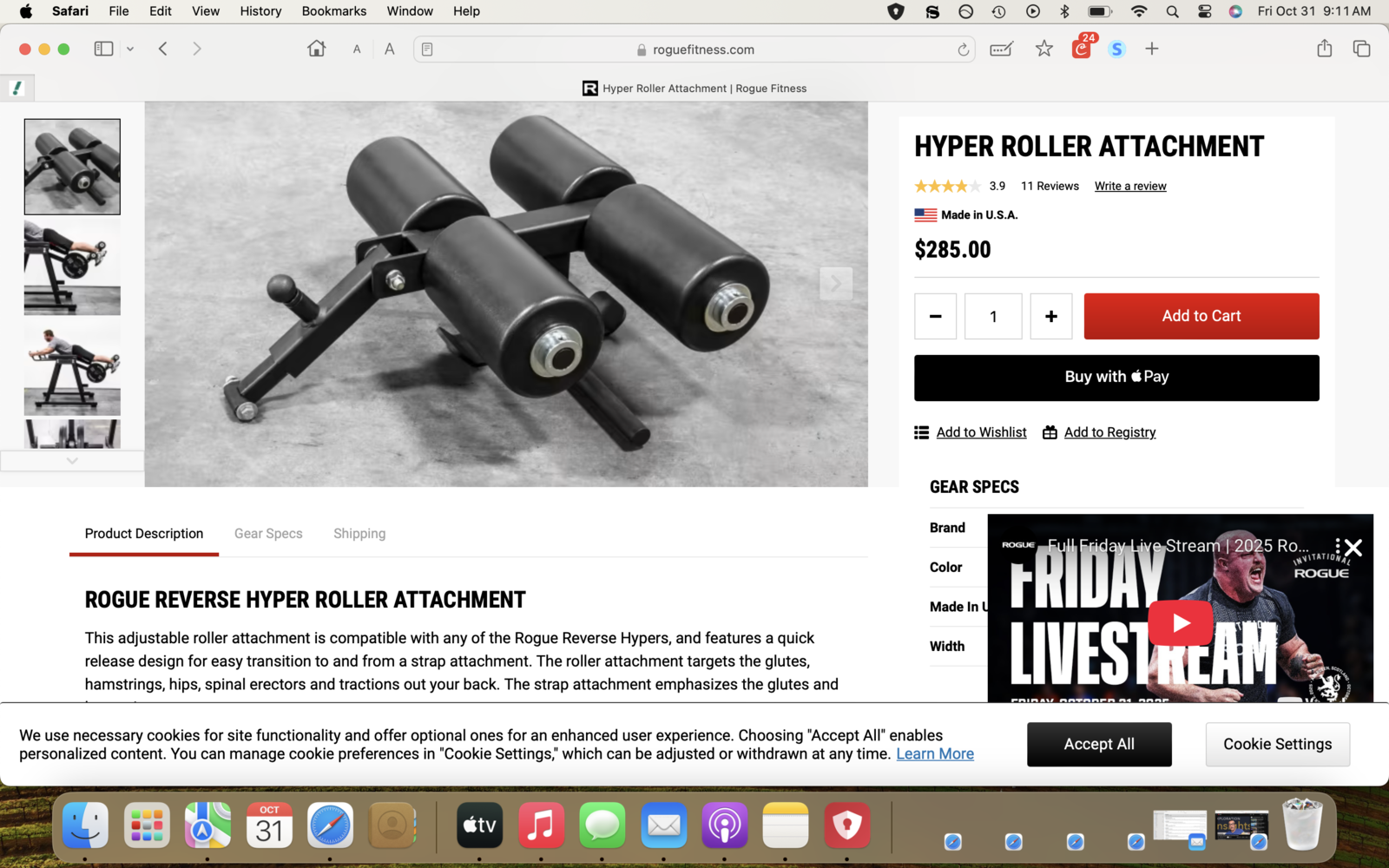Add the page to favorites via star icon
1389x868 pixels.
click(1044, 49)
